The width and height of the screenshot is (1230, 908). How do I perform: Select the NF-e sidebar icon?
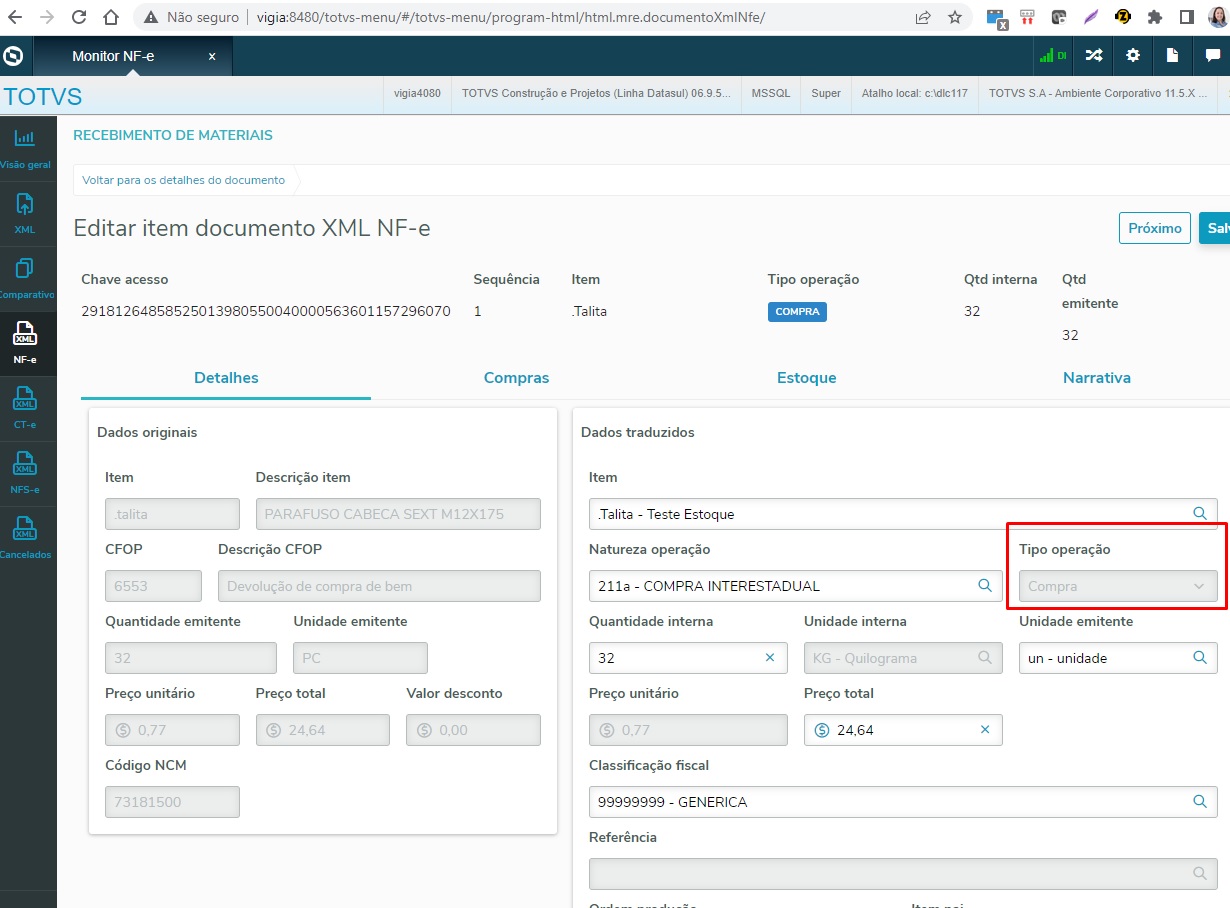point(25,342)
